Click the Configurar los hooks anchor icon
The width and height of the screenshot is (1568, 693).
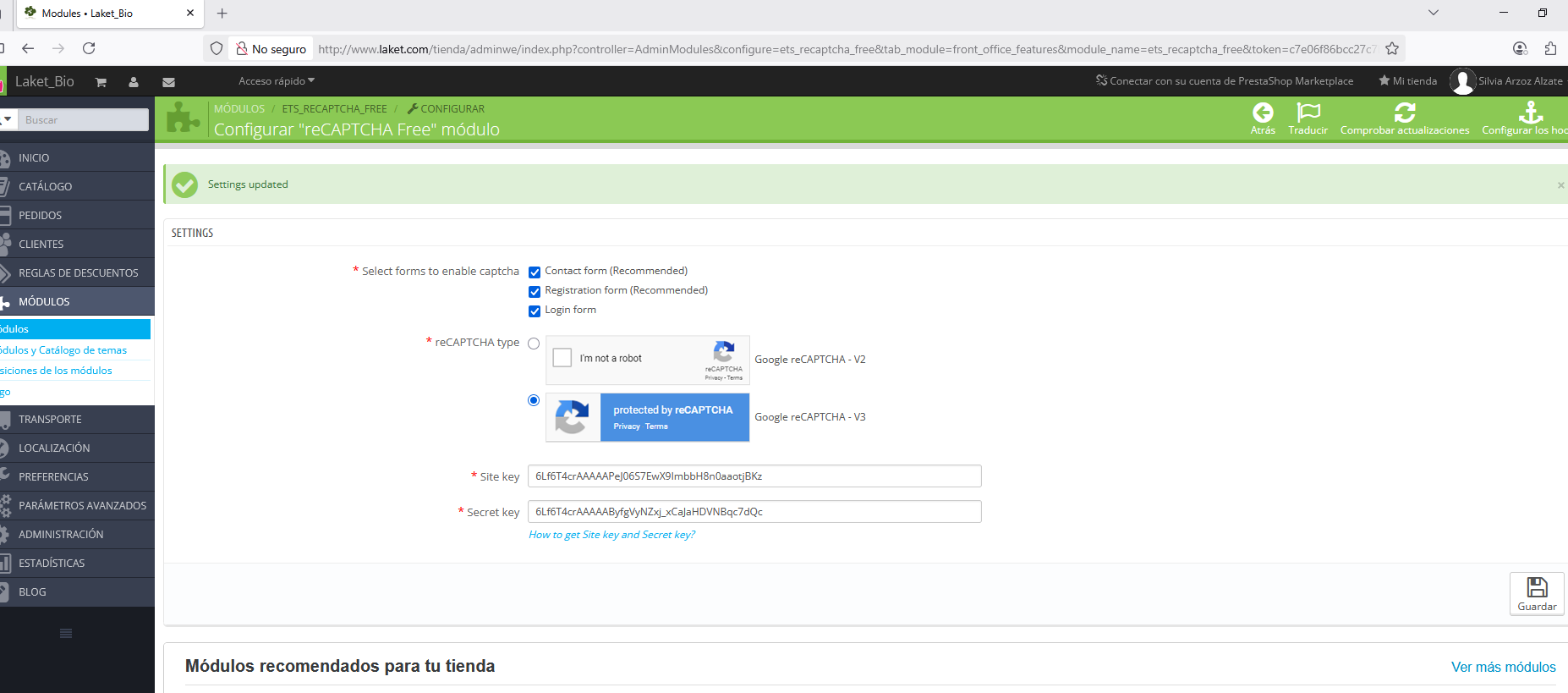click(x=1531, y=113)
